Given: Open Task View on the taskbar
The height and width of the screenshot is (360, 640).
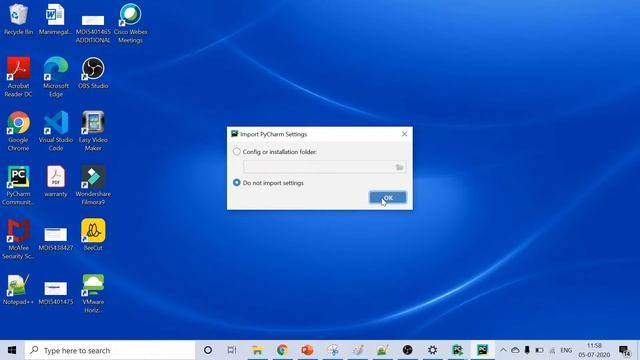Looking at the screenshot, I should pyautogui.click(x=232, y=350).
